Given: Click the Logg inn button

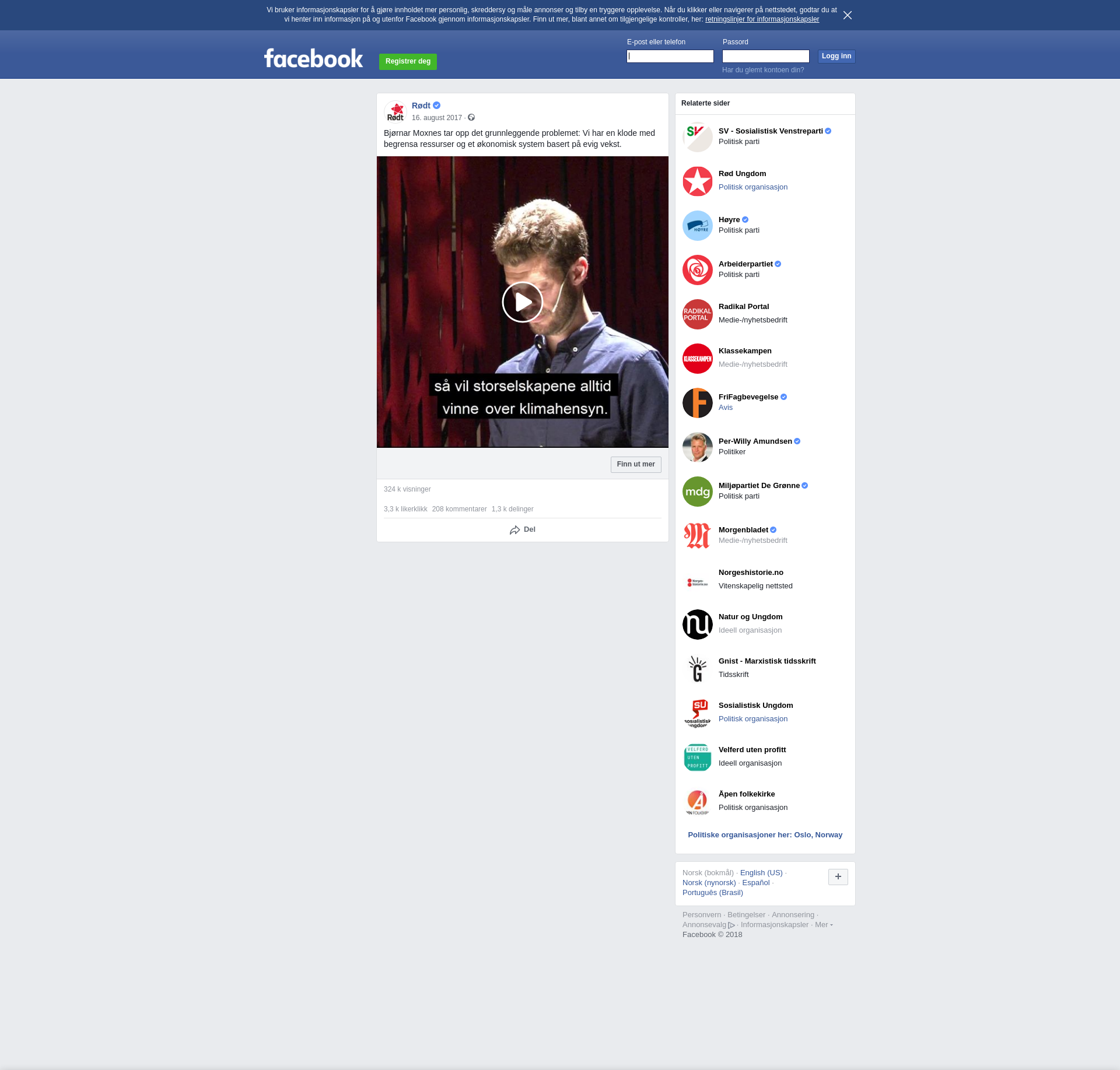Looking at the screenshot, I should [x=836, y=56].
